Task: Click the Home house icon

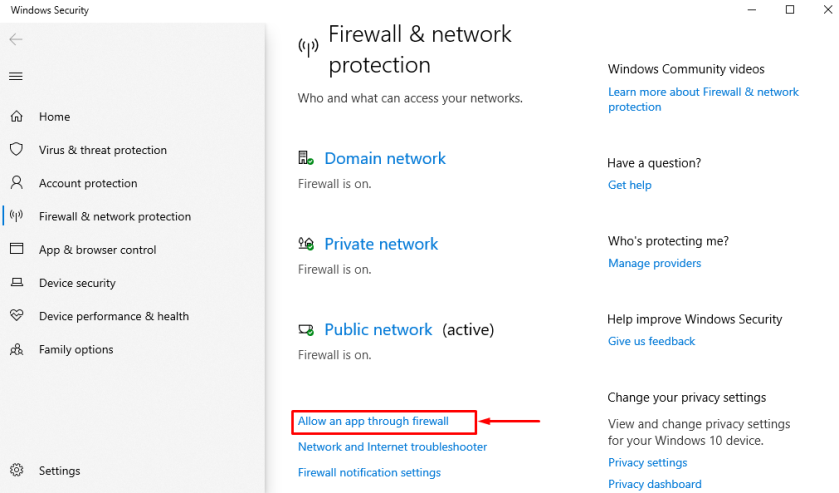Action: coord(16,116)
